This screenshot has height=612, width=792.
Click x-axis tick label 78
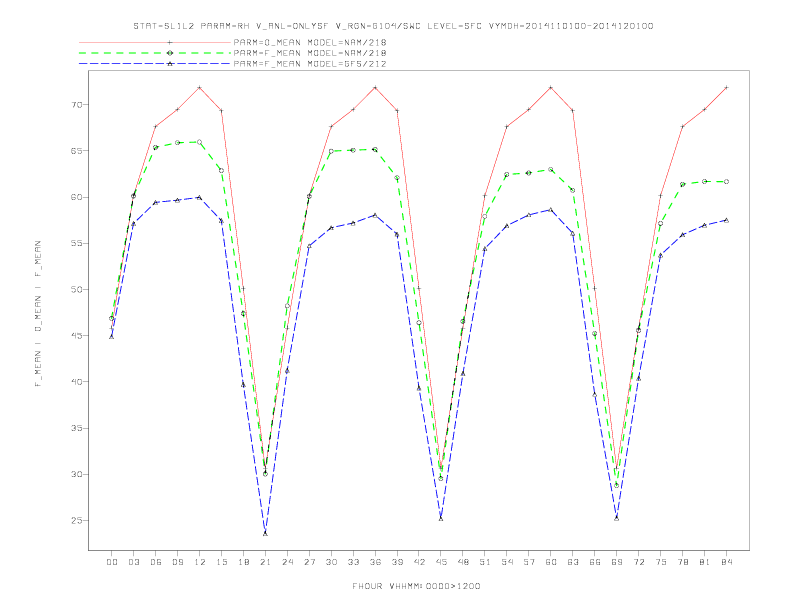pyautogui.click(x=682, y=562)
